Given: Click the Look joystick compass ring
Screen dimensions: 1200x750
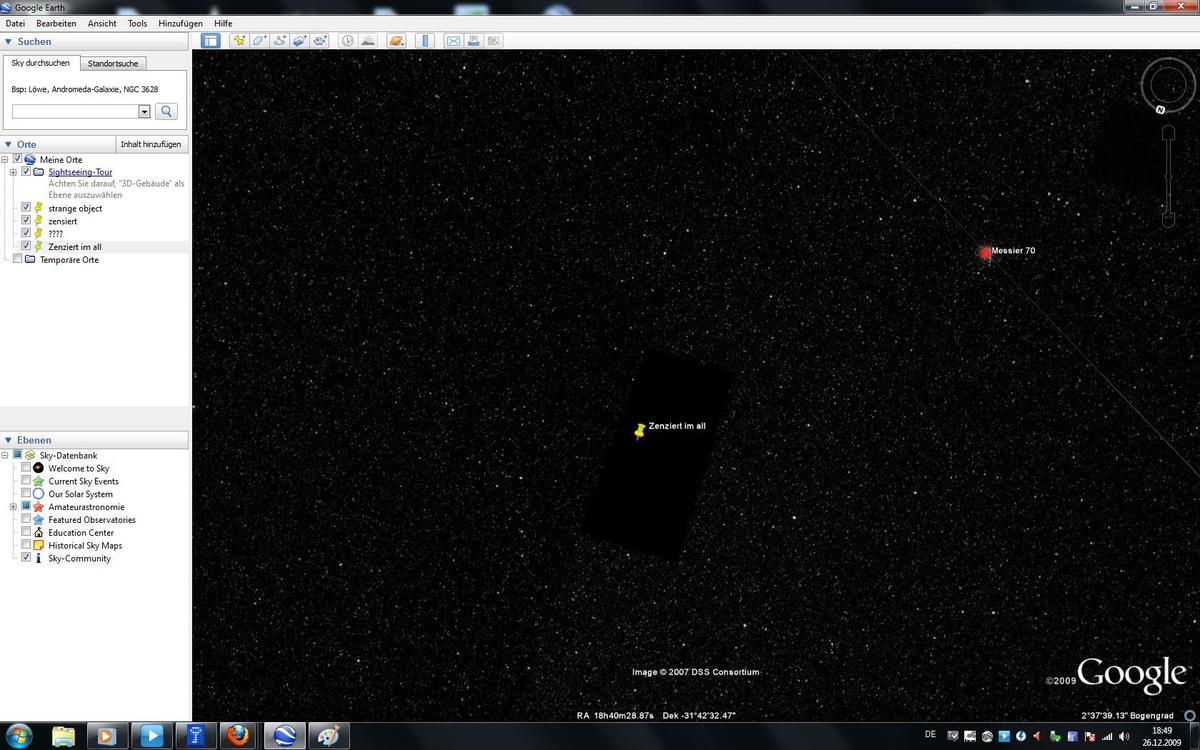Looking at the screenshot, I should click(1168, 85).
